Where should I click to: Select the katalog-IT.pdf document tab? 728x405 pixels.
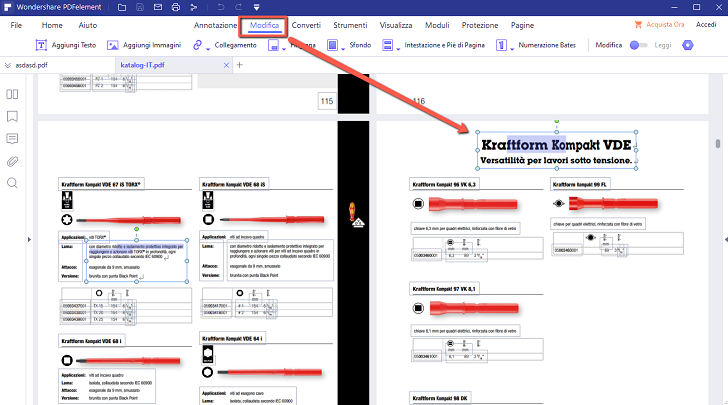(142, 65)
